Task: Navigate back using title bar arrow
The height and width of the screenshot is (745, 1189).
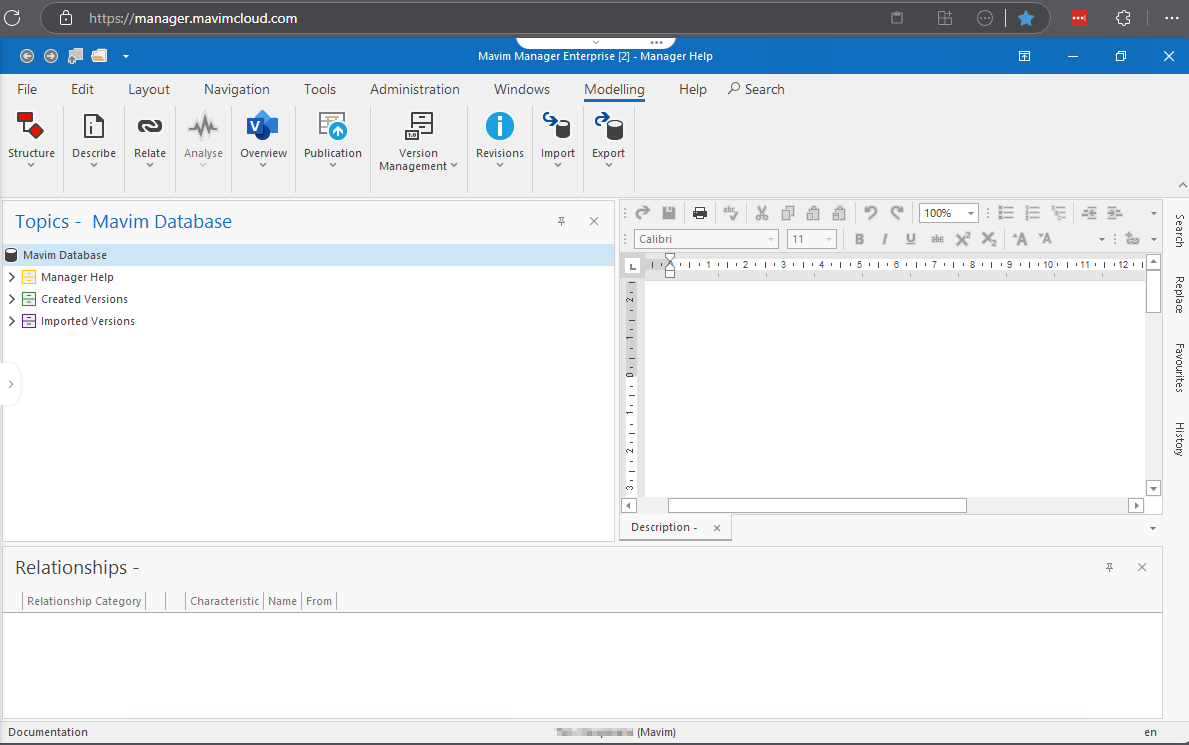Action: click(27, 56)
